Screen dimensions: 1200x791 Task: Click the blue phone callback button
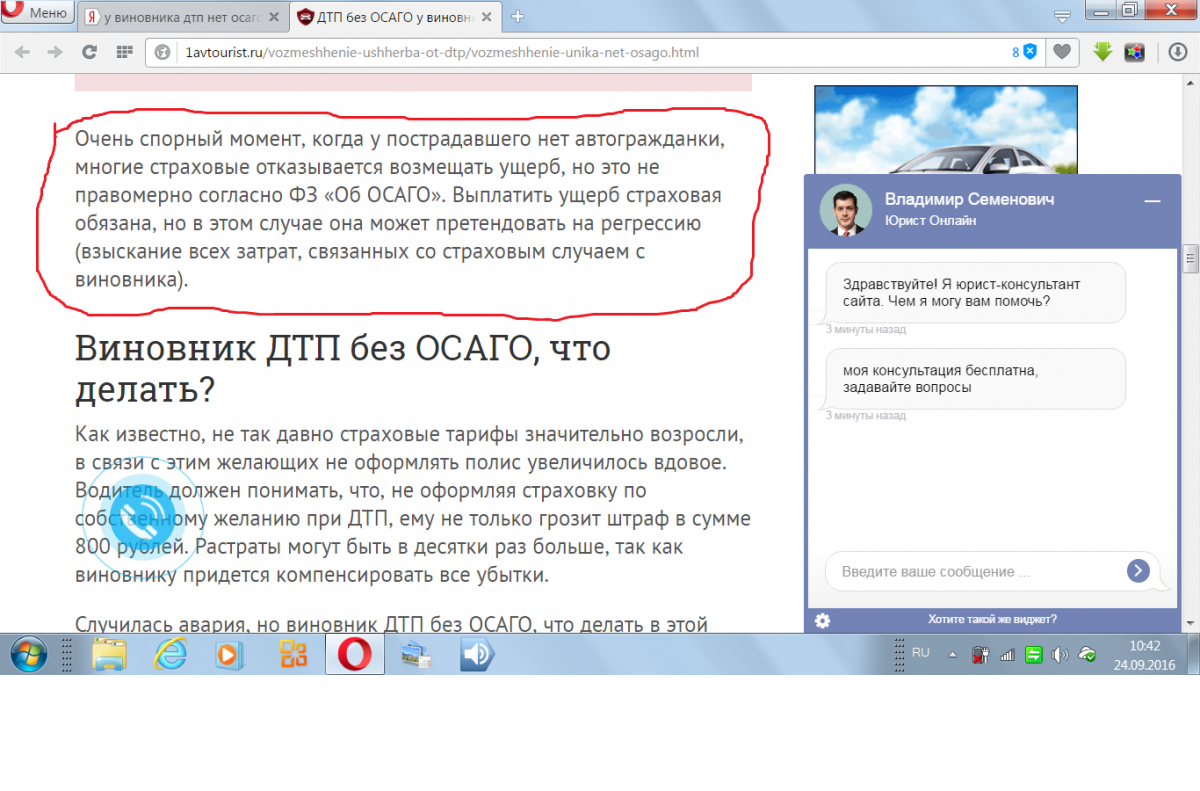pyautogui.click(x=143, y=516)
